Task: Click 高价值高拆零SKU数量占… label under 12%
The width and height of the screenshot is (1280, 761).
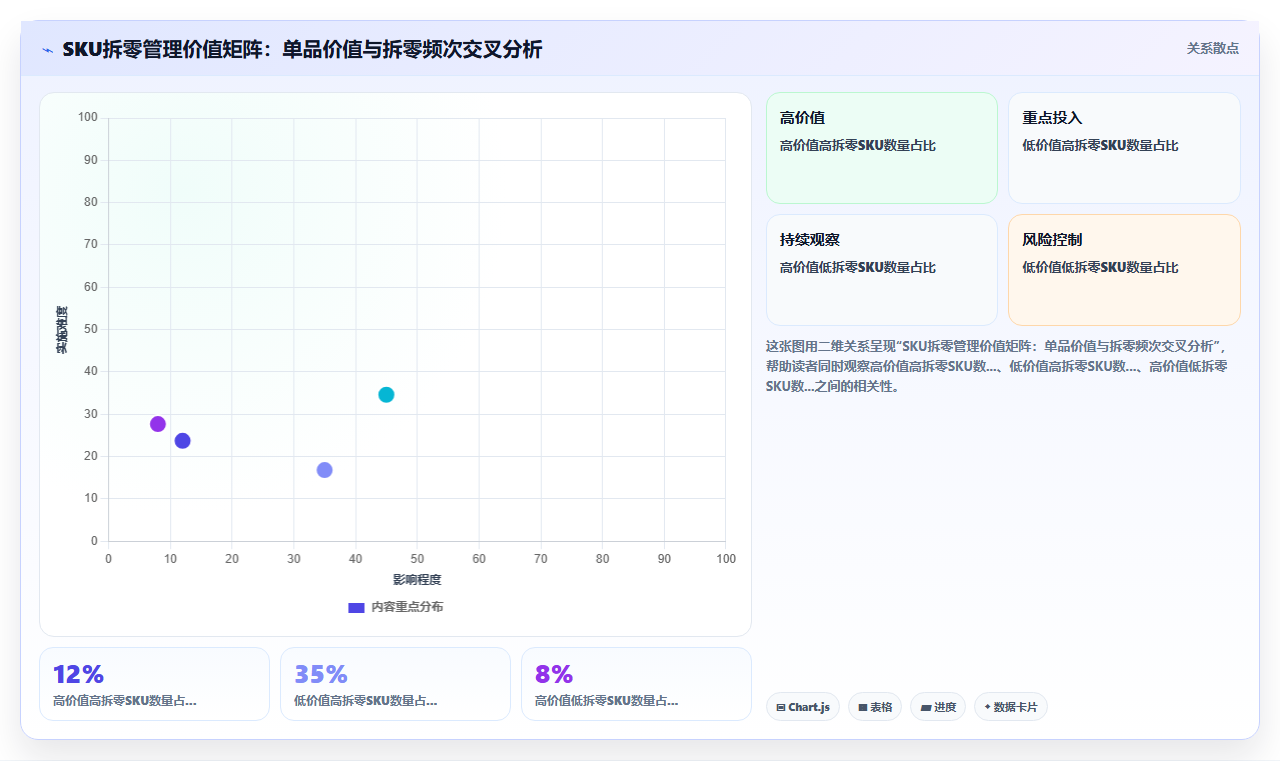Action: click(125, 701)
